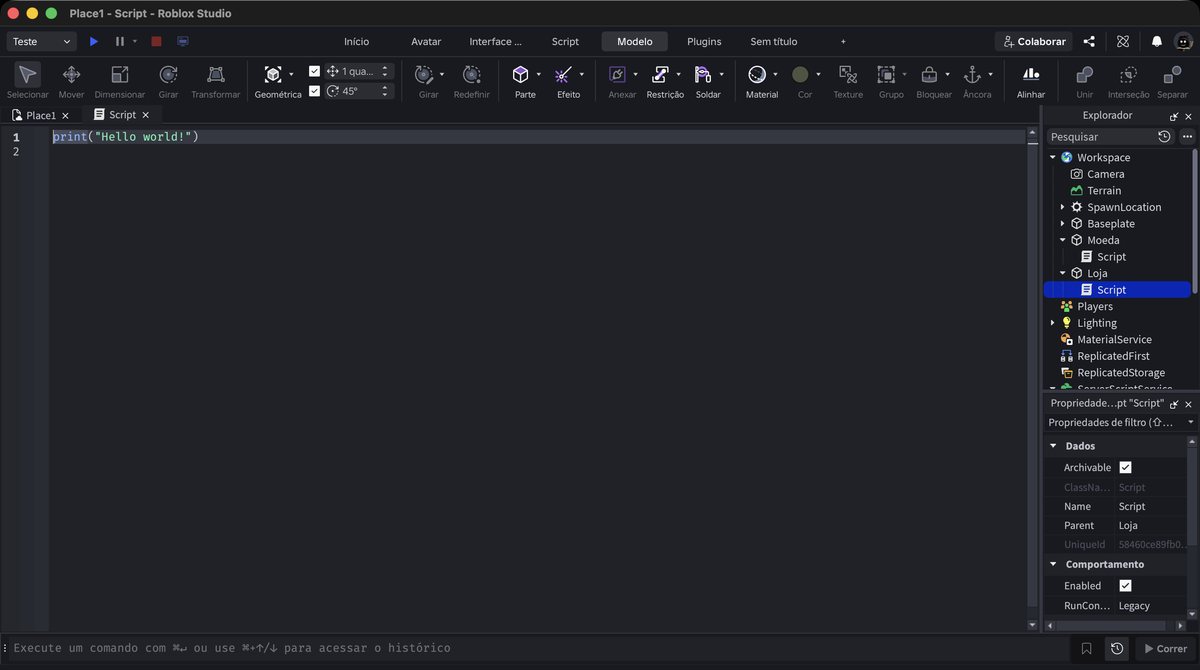This screenshot has height=670, width=1200.
Task: Click the Anexar attachment icon
Action: [617, 75]
